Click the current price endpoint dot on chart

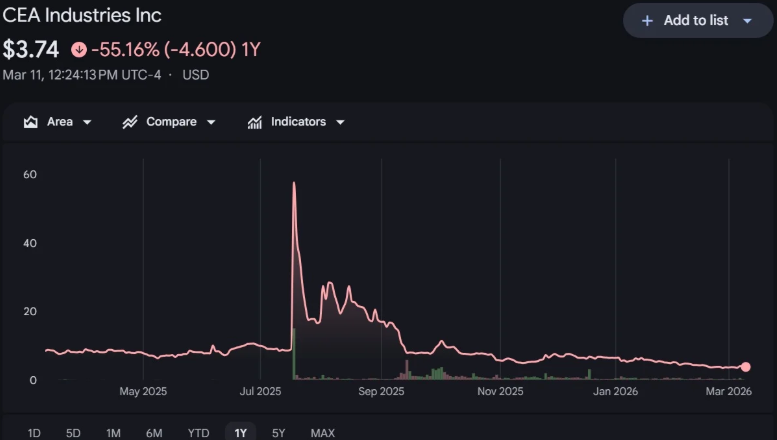pyautogui.click(x=745, y=367)
